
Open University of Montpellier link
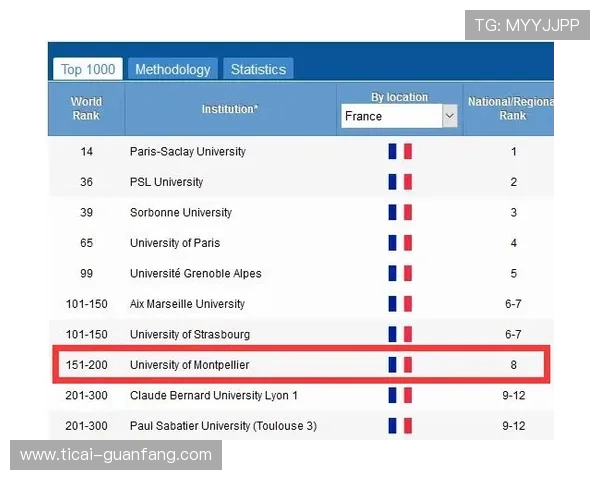(189, 365)
